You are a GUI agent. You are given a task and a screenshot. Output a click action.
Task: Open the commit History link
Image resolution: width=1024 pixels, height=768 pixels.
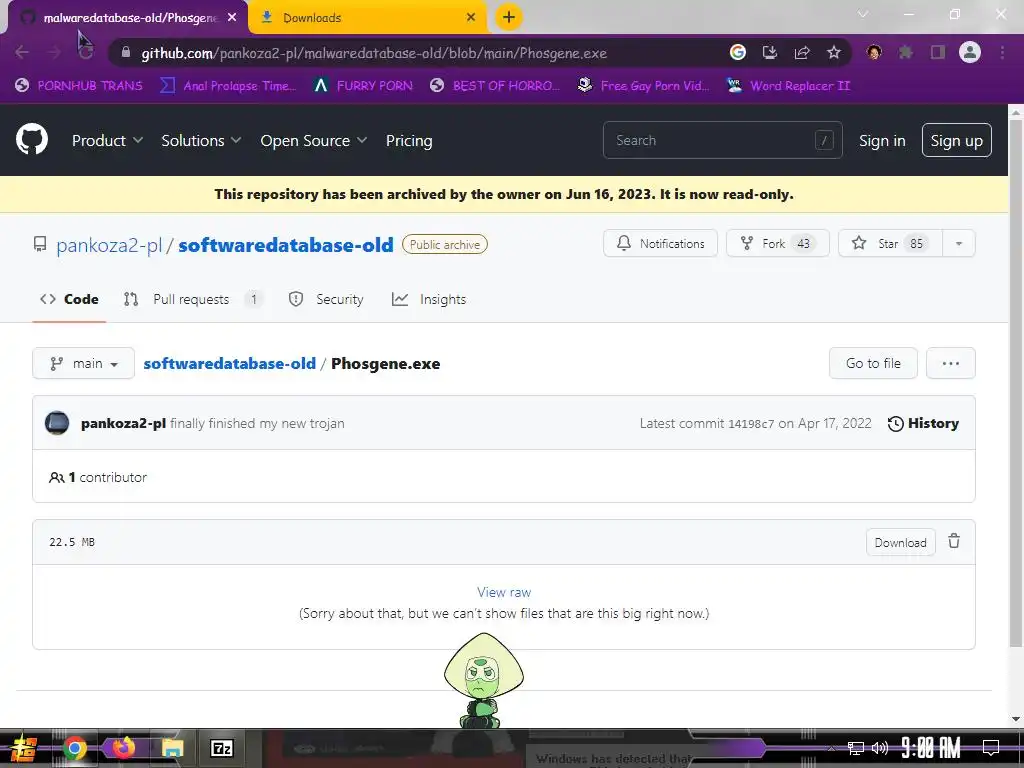pyautogui.click(x=923, y=423)
